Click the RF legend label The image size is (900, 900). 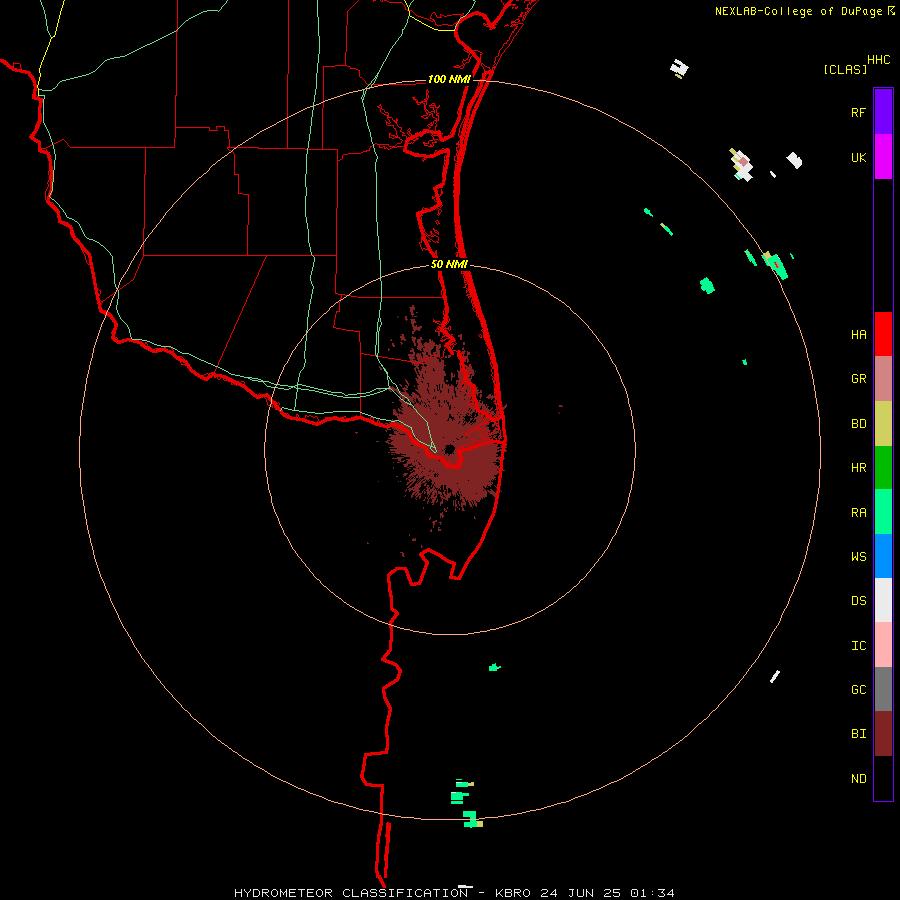point(858,112)
